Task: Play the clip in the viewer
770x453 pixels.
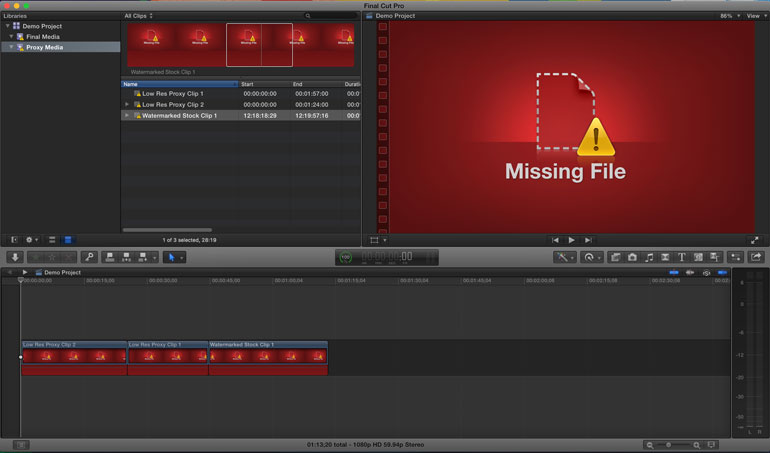Action: click(571, 240)
